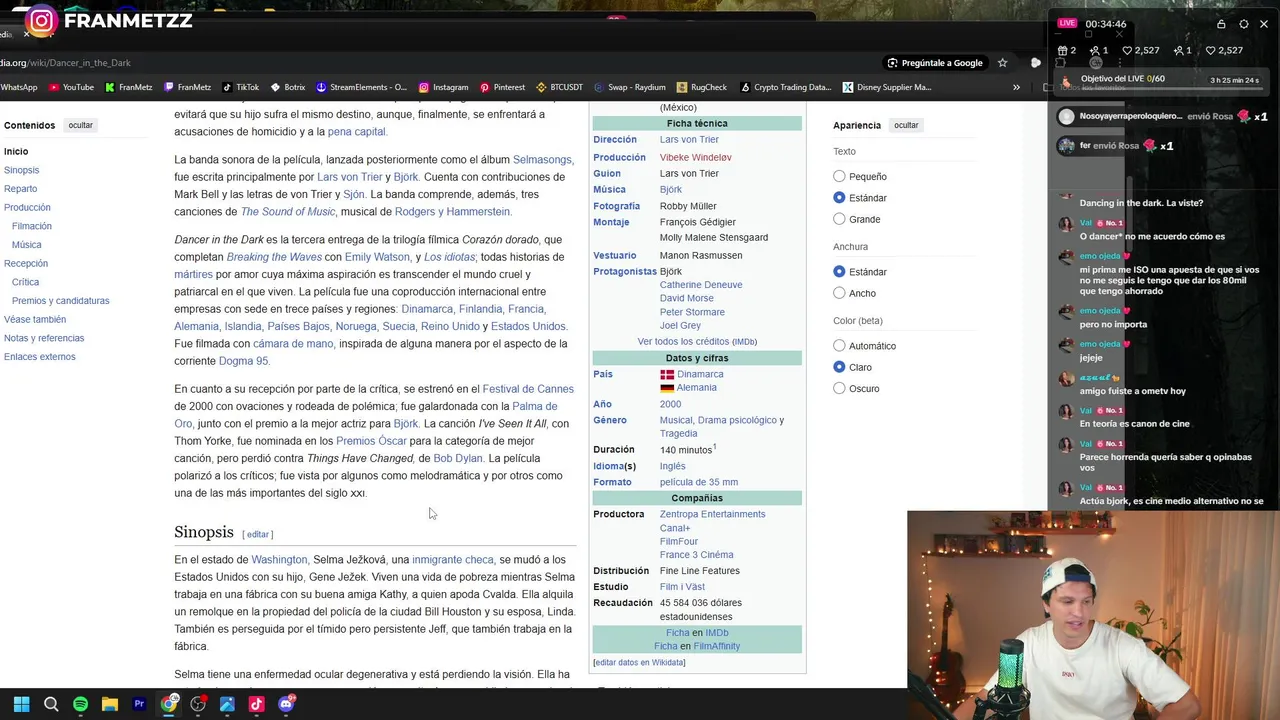
Task: Click editar datos en Wikidata link
Action: pyautogui.click(x=639, y=662)
